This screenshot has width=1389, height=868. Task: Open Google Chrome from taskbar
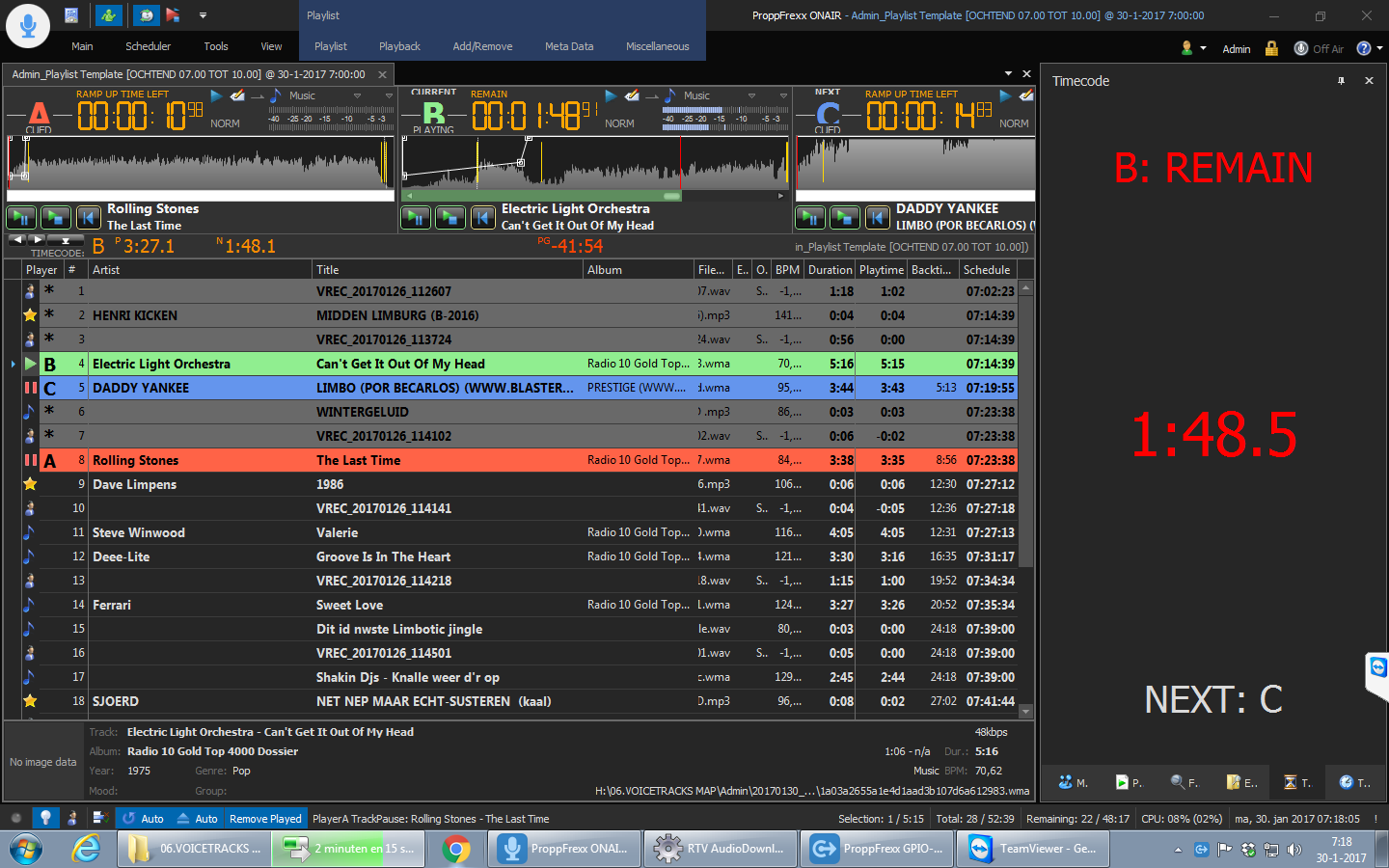tap(456, 849)
